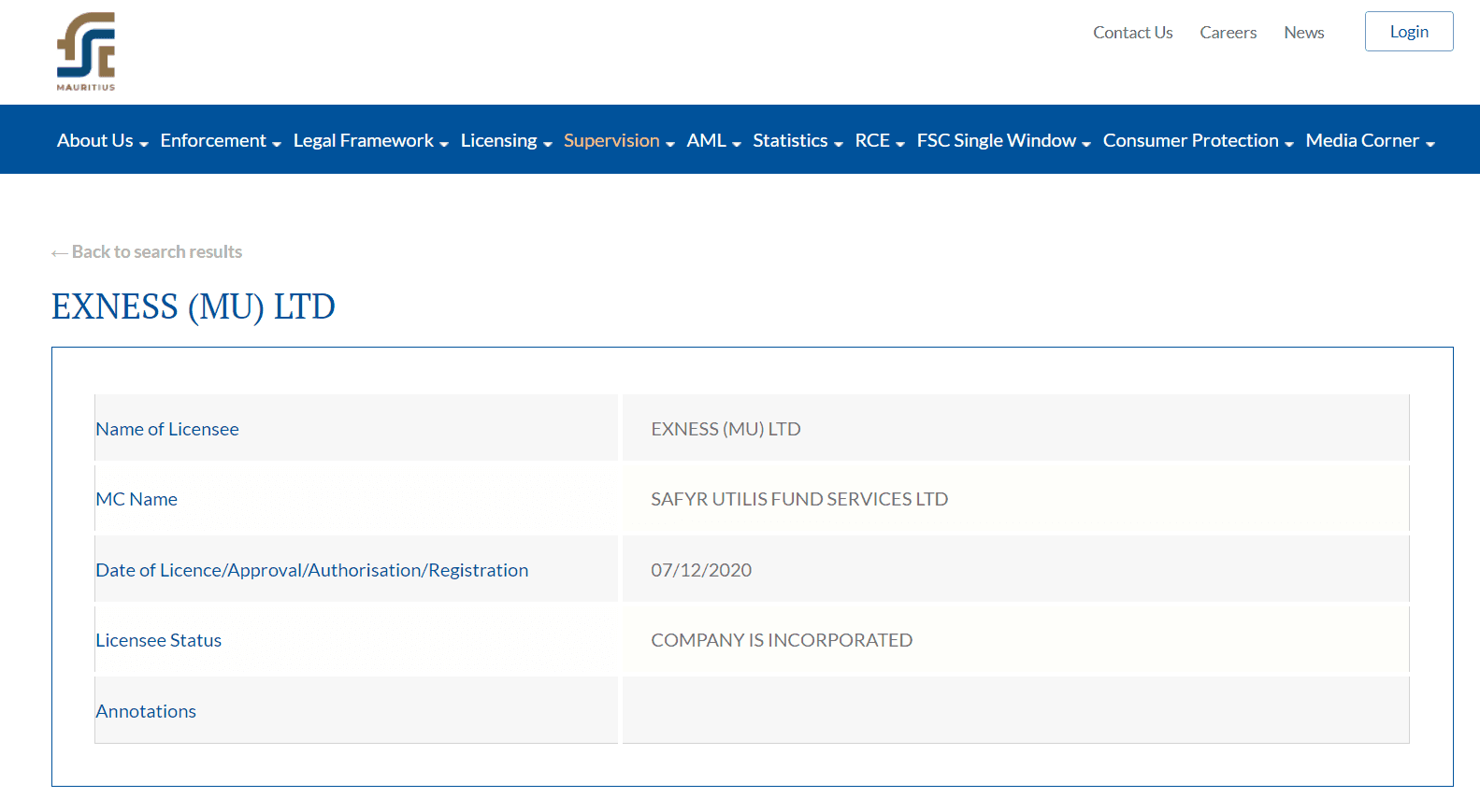Click the Licensee Status label
Screen dimensions: 1480x812
click(x=158, y=640)
